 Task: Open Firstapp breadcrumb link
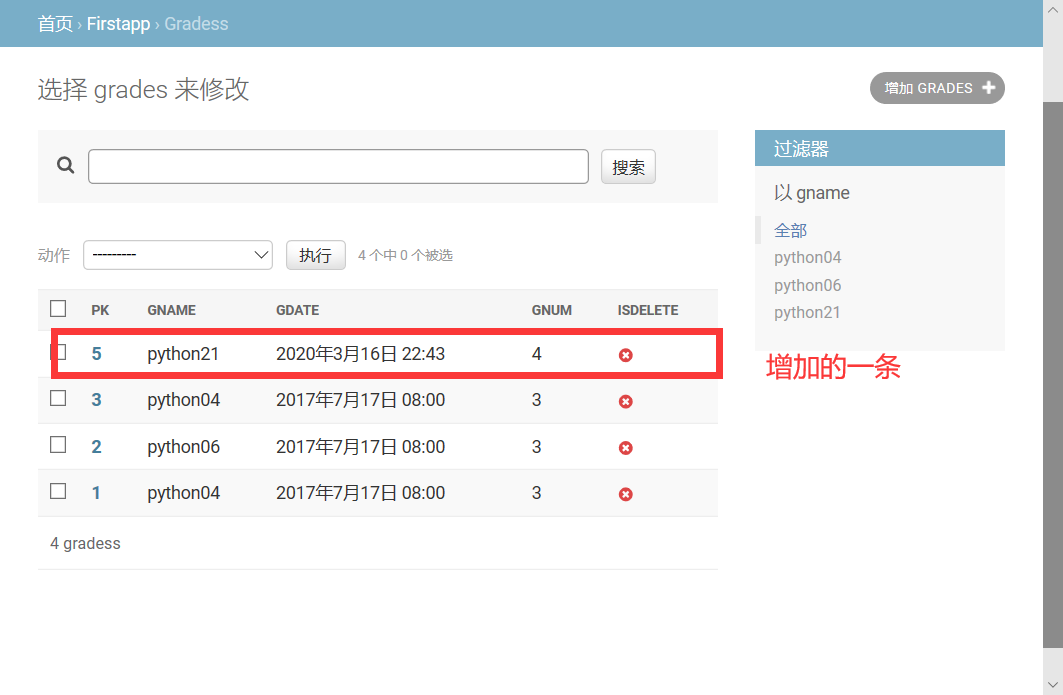pyautogui.click(x=118, y=24)
